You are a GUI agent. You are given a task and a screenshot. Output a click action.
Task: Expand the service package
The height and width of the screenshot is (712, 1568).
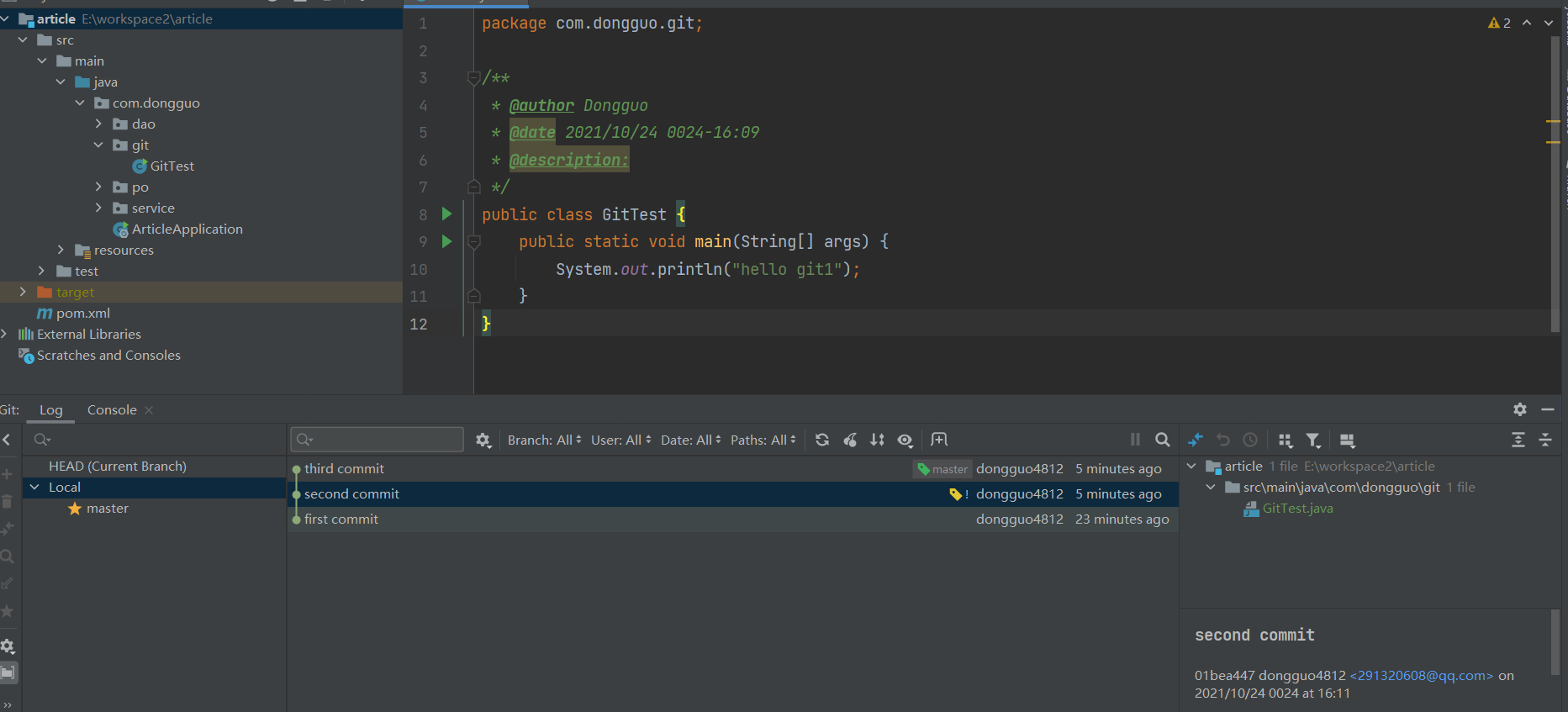tap(98, 208)
